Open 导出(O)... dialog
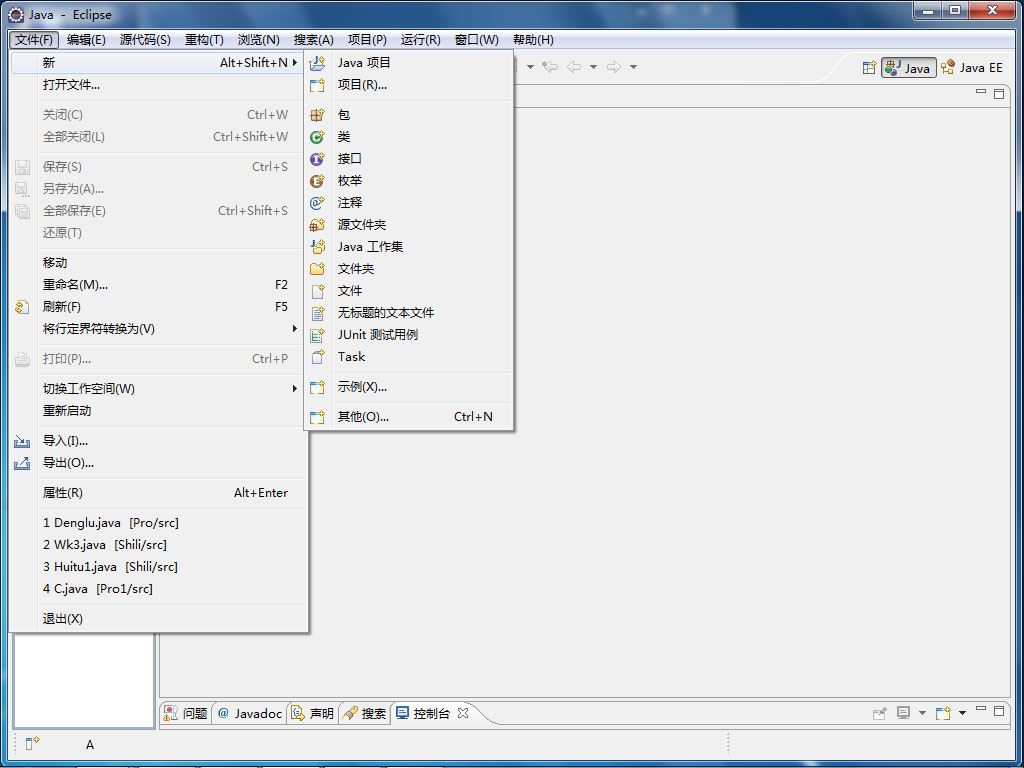Viewport: 1024px width, 768px height. point(159,463)
